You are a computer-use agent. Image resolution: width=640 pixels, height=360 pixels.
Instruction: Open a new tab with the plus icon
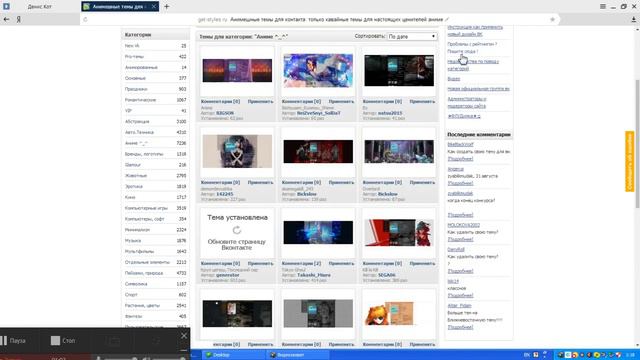[x=167, y=7]
